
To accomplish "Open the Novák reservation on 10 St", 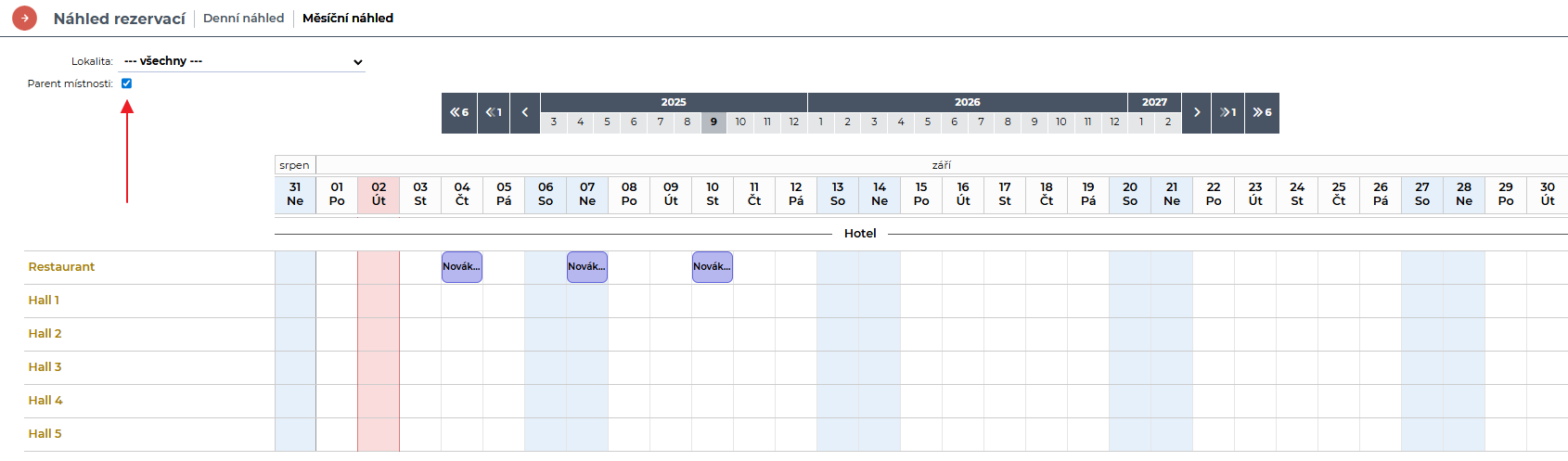I will click(x=713, y=267).
